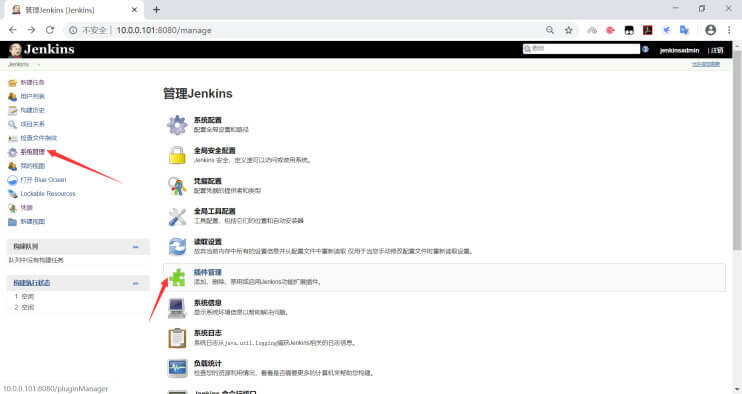Click the Lockable Resources drive icon
This screenshot has width=742, height=394.
(x=12, y=194)
